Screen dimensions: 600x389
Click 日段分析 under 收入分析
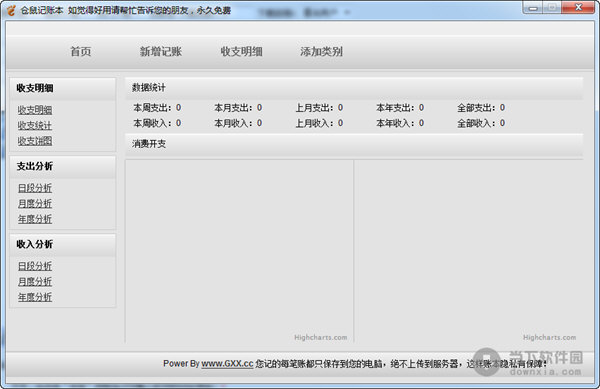[35, 266]
